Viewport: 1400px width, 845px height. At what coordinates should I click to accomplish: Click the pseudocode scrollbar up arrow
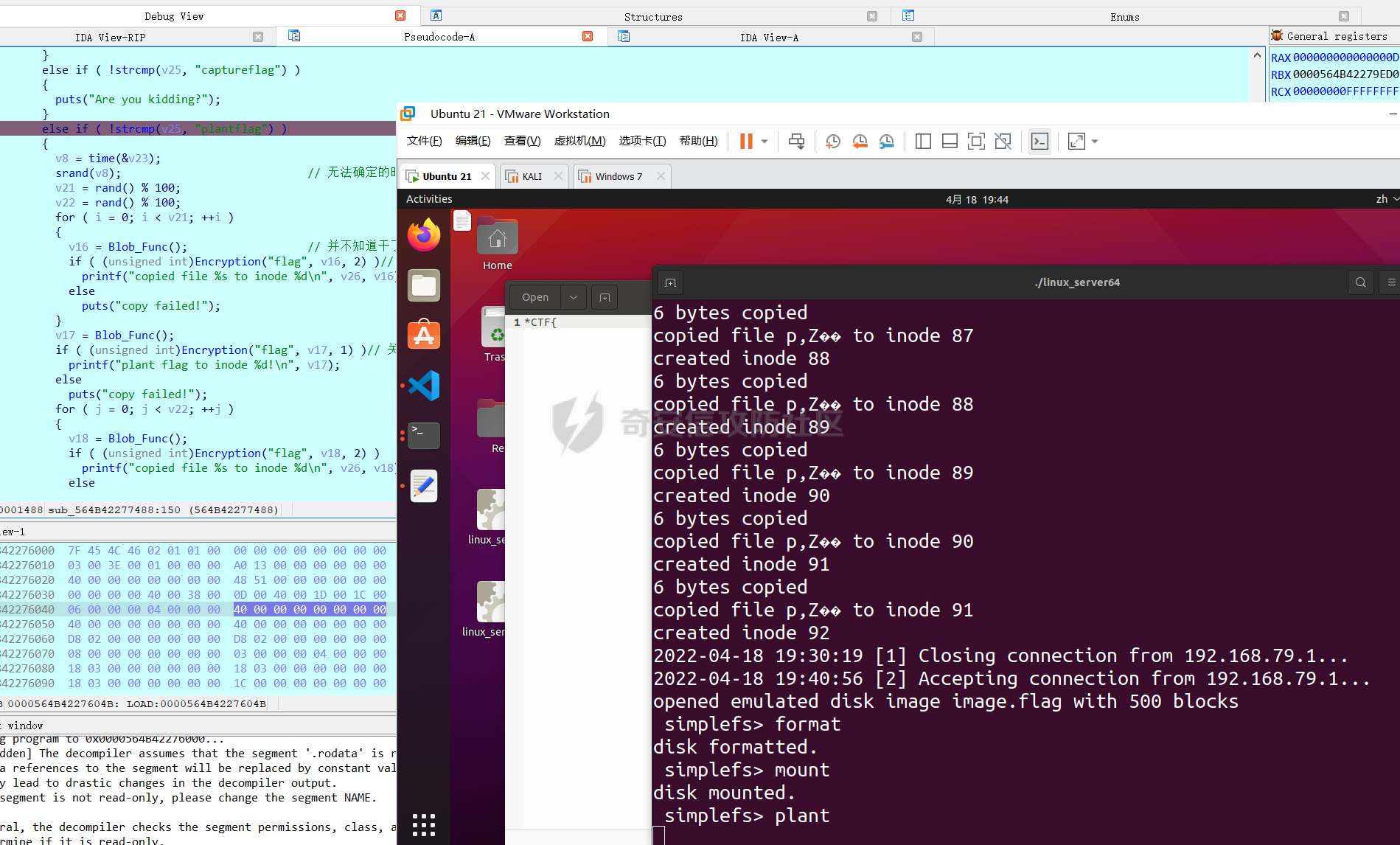pos(1257,55)
